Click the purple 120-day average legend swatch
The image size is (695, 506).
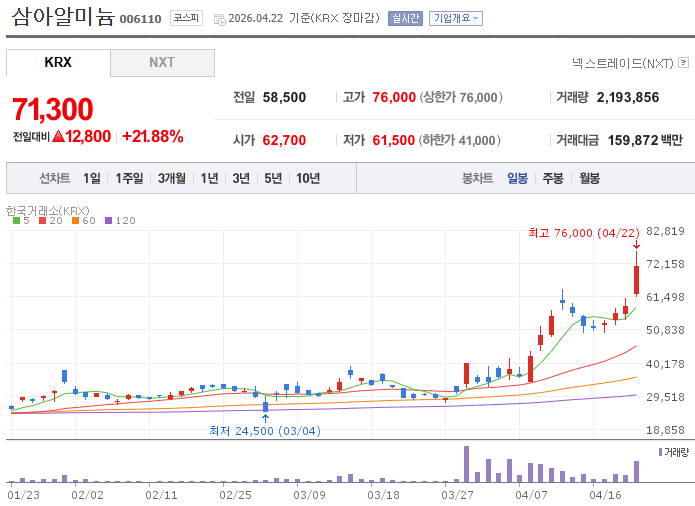(109, 220)
